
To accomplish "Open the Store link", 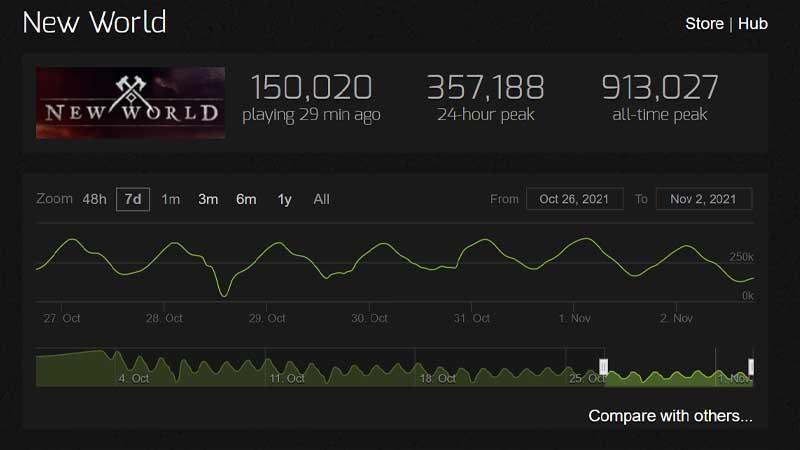I will point(704,23).
